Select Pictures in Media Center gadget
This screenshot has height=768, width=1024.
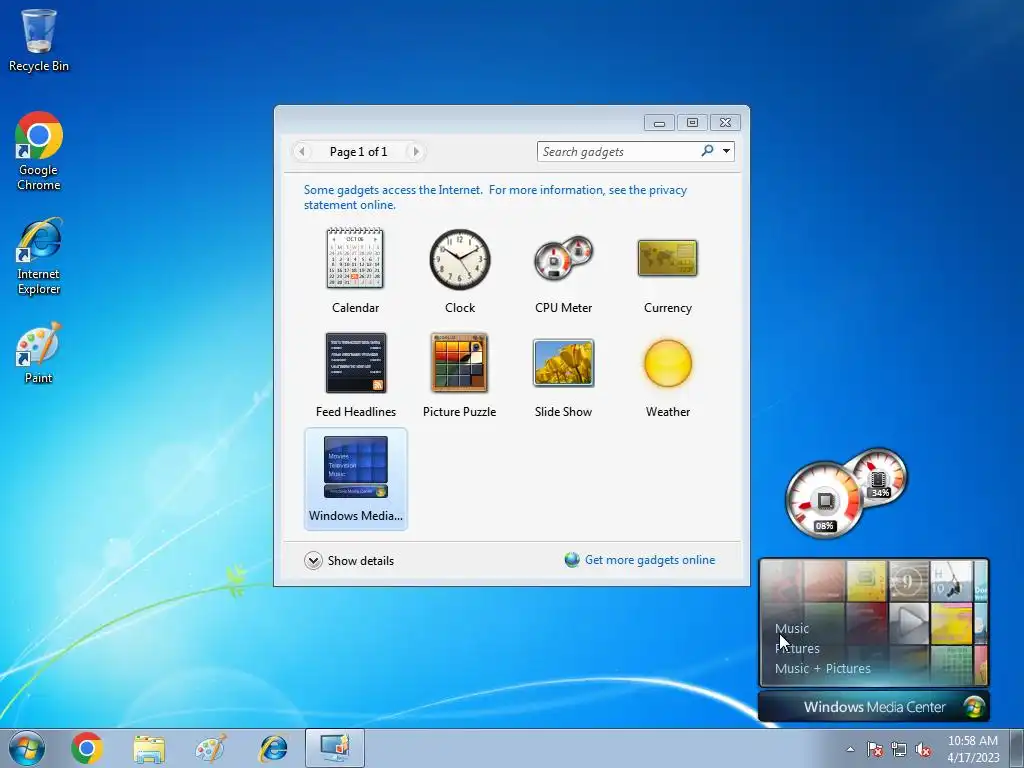pos(797,648)
